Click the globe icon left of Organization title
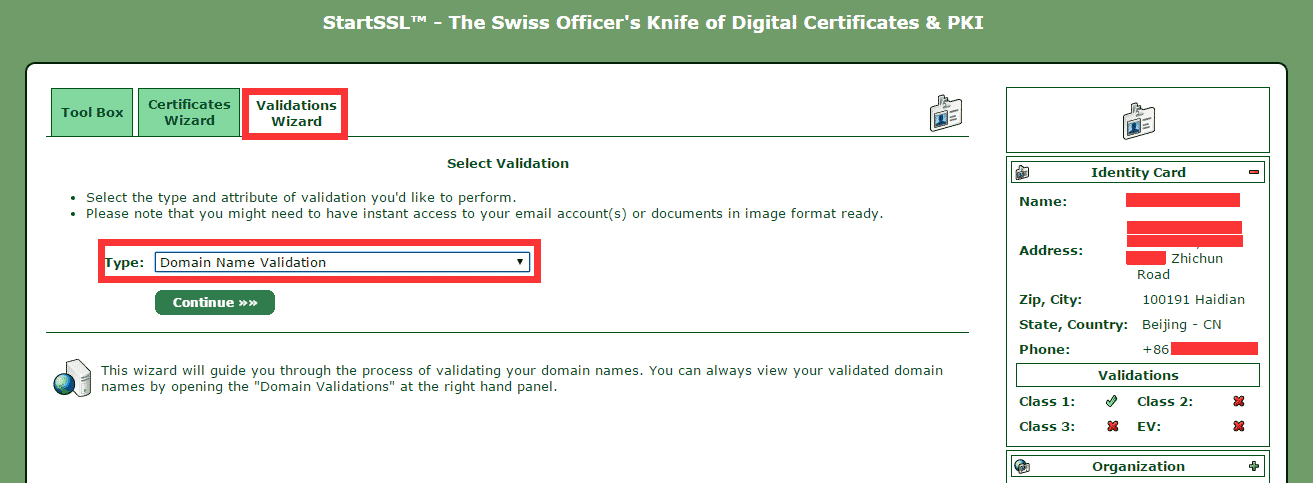This screenshot has height=483, width=1313. [1022, 466]
